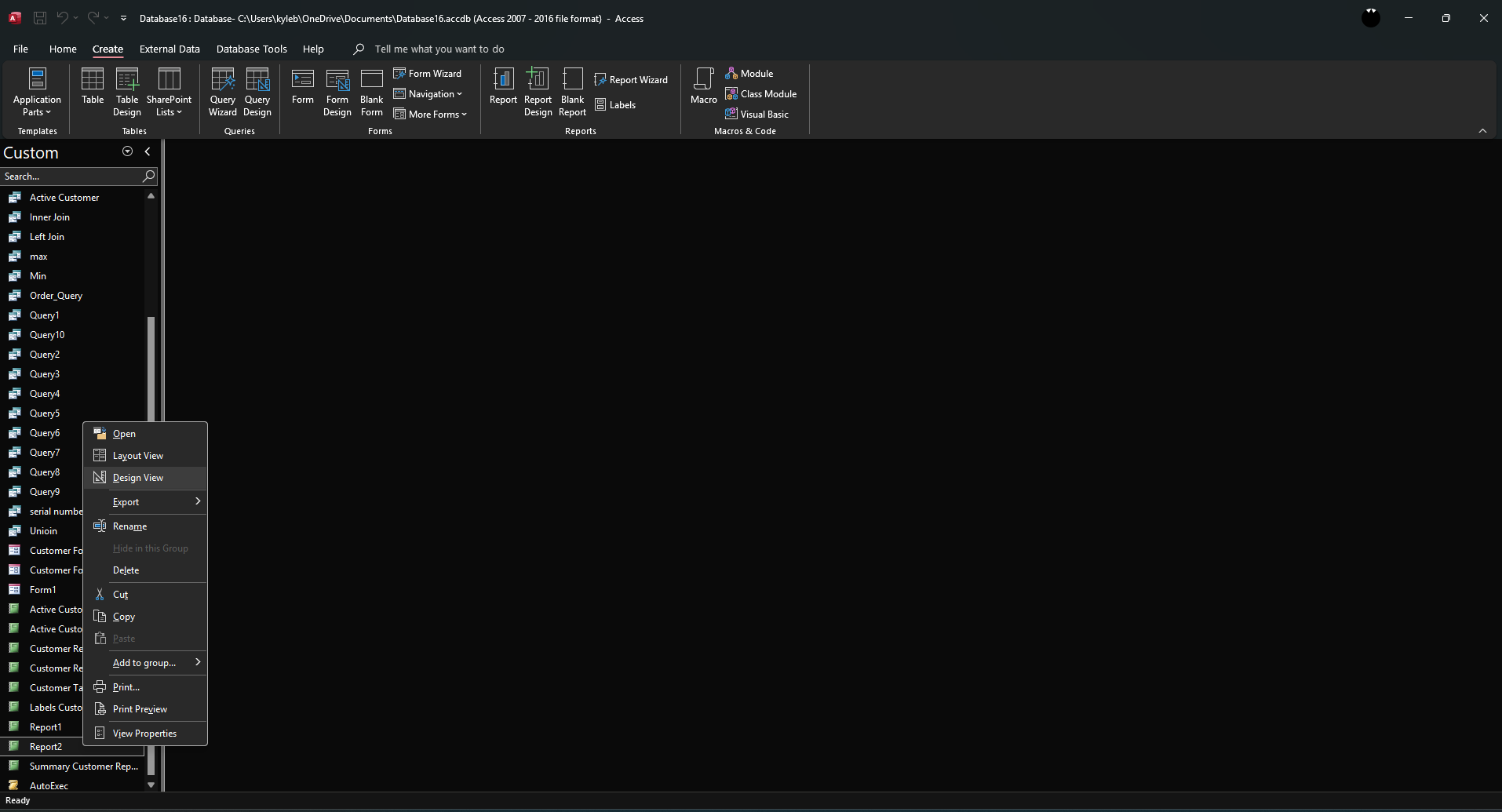Select Layout View in context menu
The image size is (1502, 812).
[145, 456]
